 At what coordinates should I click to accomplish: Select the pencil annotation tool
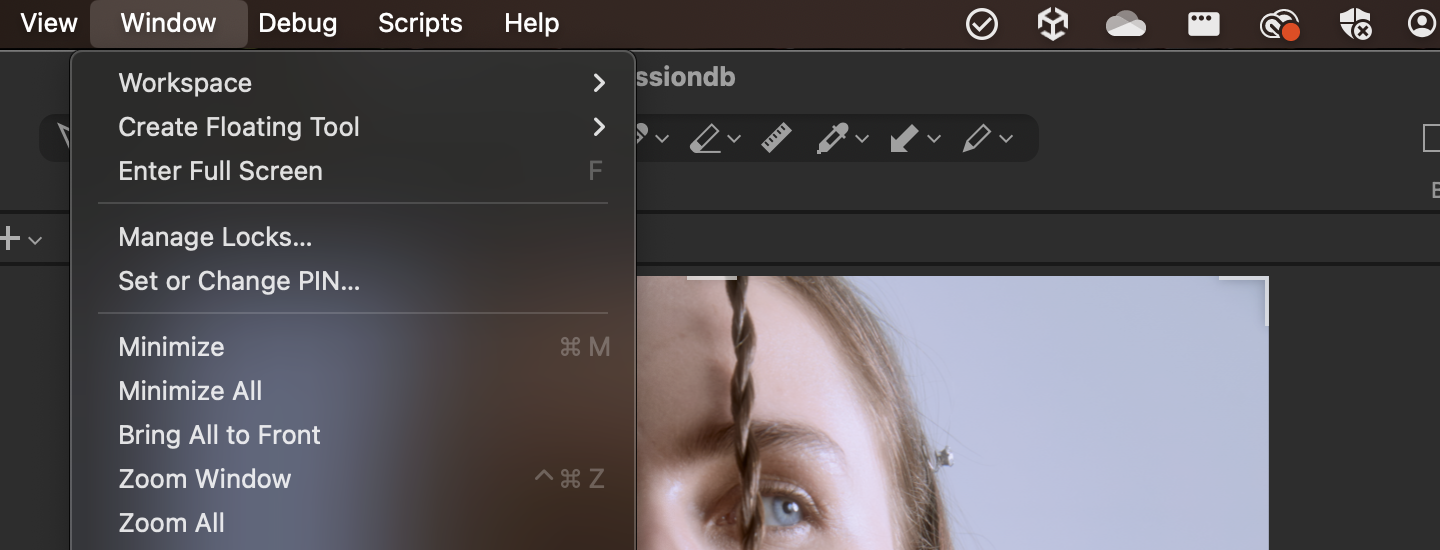[976, 138]
